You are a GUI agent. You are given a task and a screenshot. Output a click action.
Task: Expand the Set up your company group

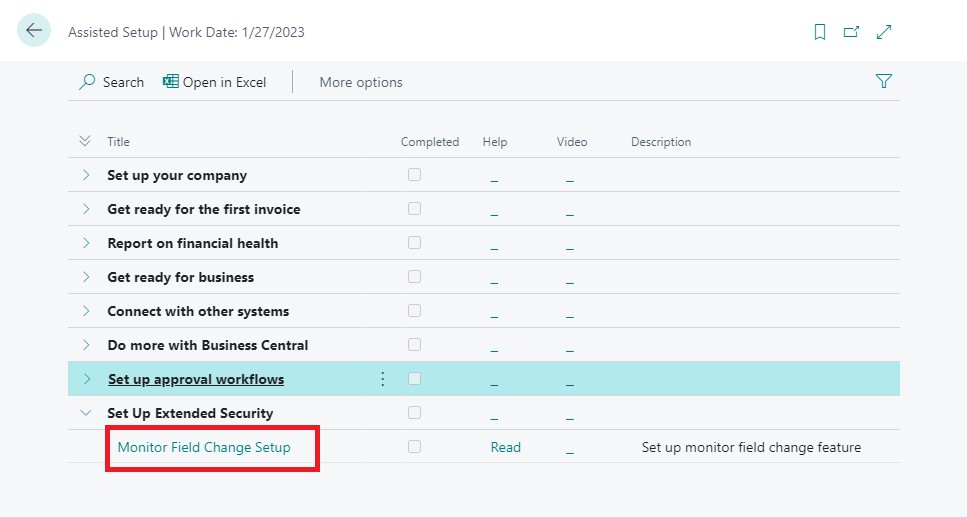point(86,175)
